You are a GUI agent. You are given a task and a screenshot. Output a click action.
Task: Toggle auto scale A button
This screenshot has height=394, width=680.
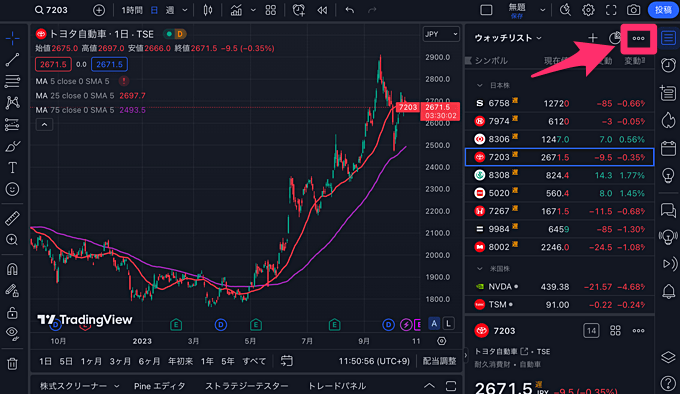434,323
